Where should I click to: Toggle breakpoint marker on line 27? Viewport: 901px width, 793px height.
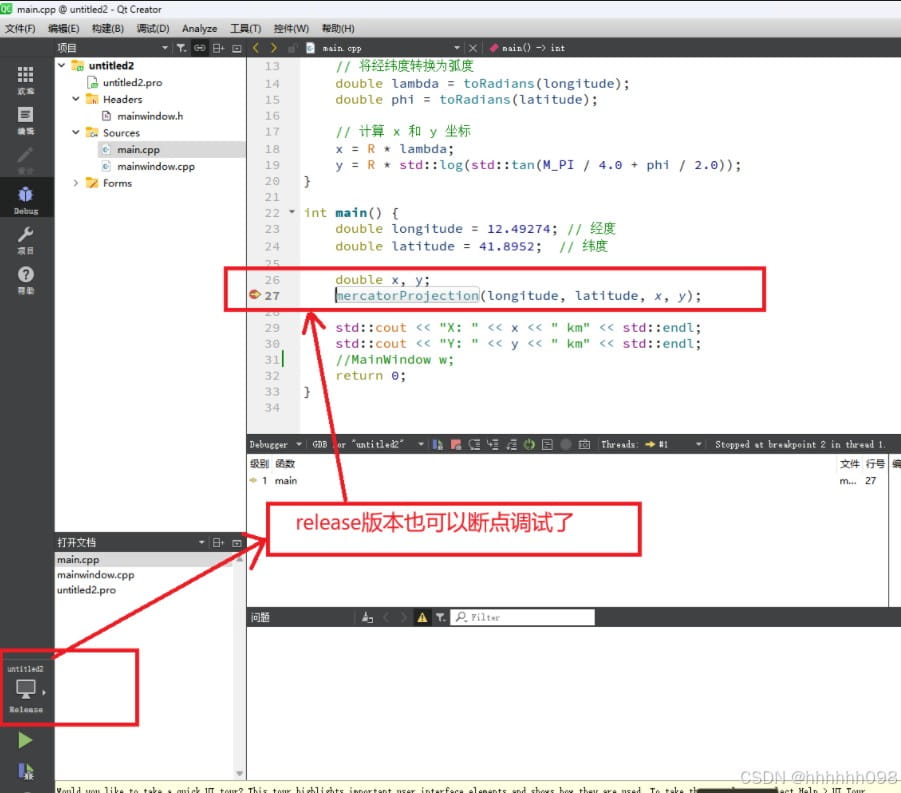point(255,296)
